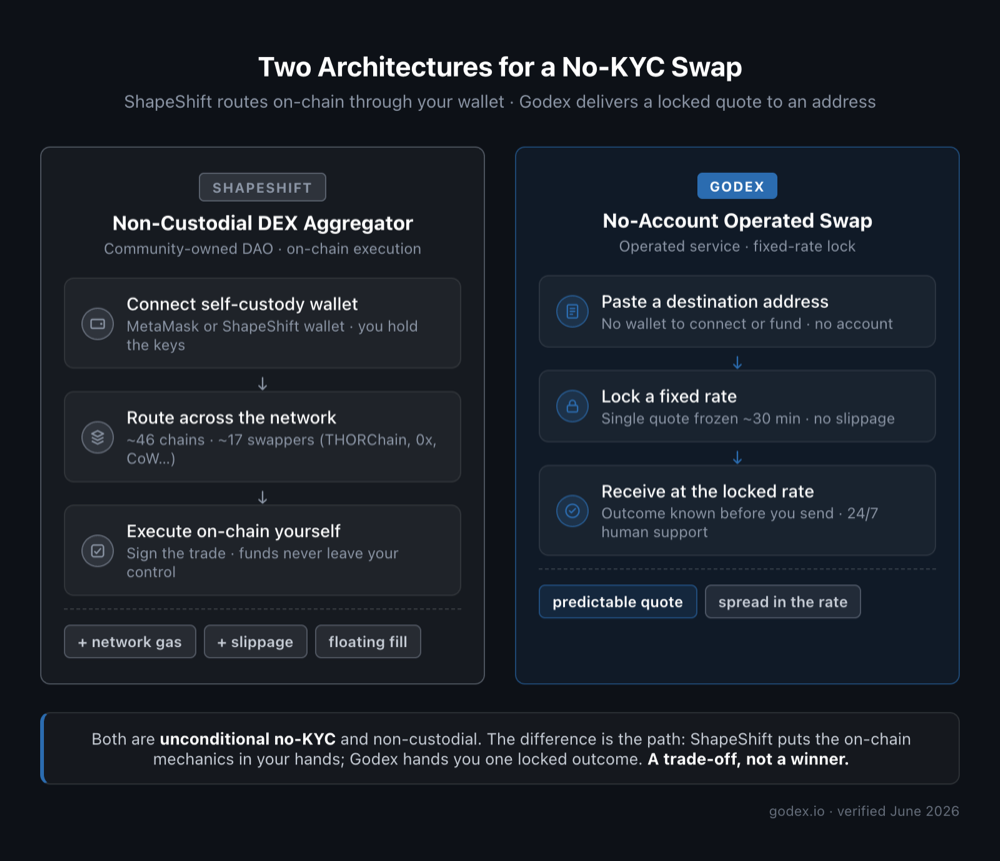This screenshot has width=1000, height=861.
Task: Select the GODEX blue badge
Action: [737, 186]
